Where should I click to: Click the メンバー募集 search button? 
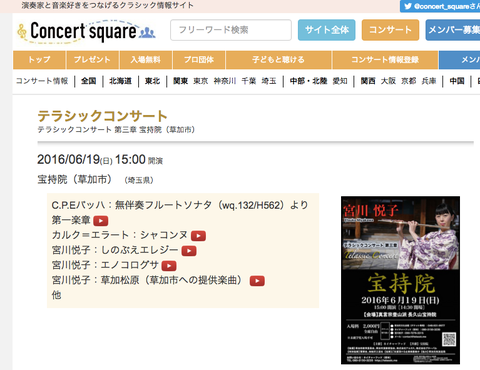tap(453, 30)
